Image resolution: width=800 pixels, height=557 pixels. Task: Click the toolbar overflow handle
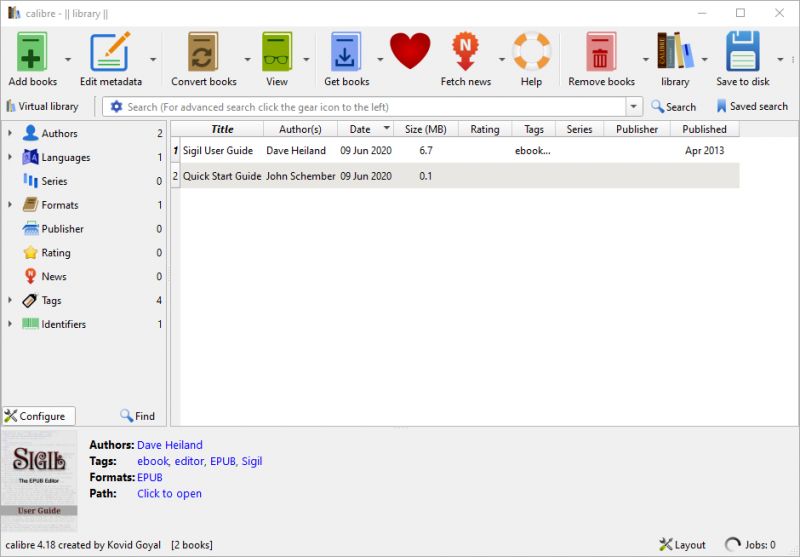click(x=793, y=60)
